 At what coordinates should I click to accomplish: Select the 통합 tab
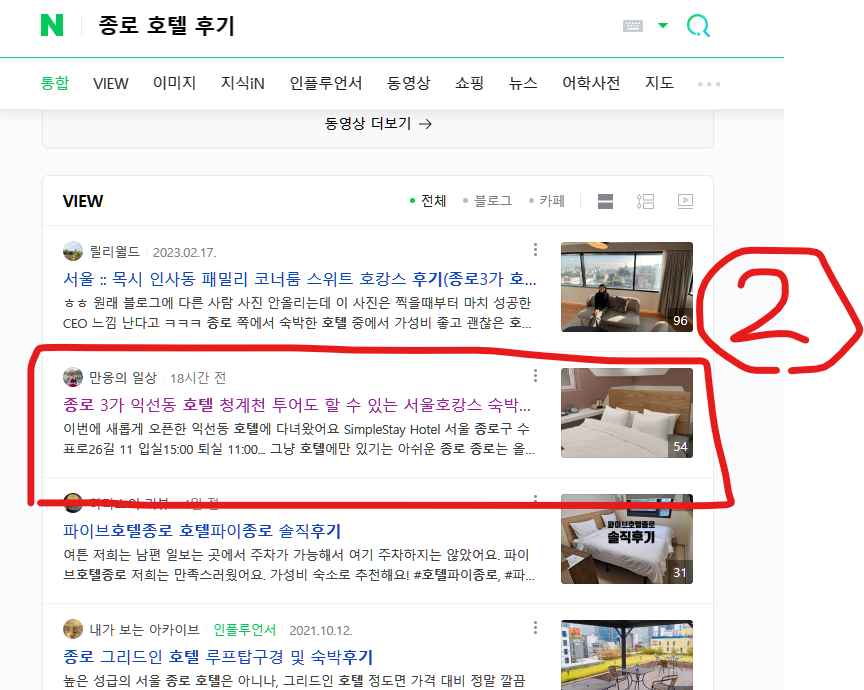click(x=55, y=83)
